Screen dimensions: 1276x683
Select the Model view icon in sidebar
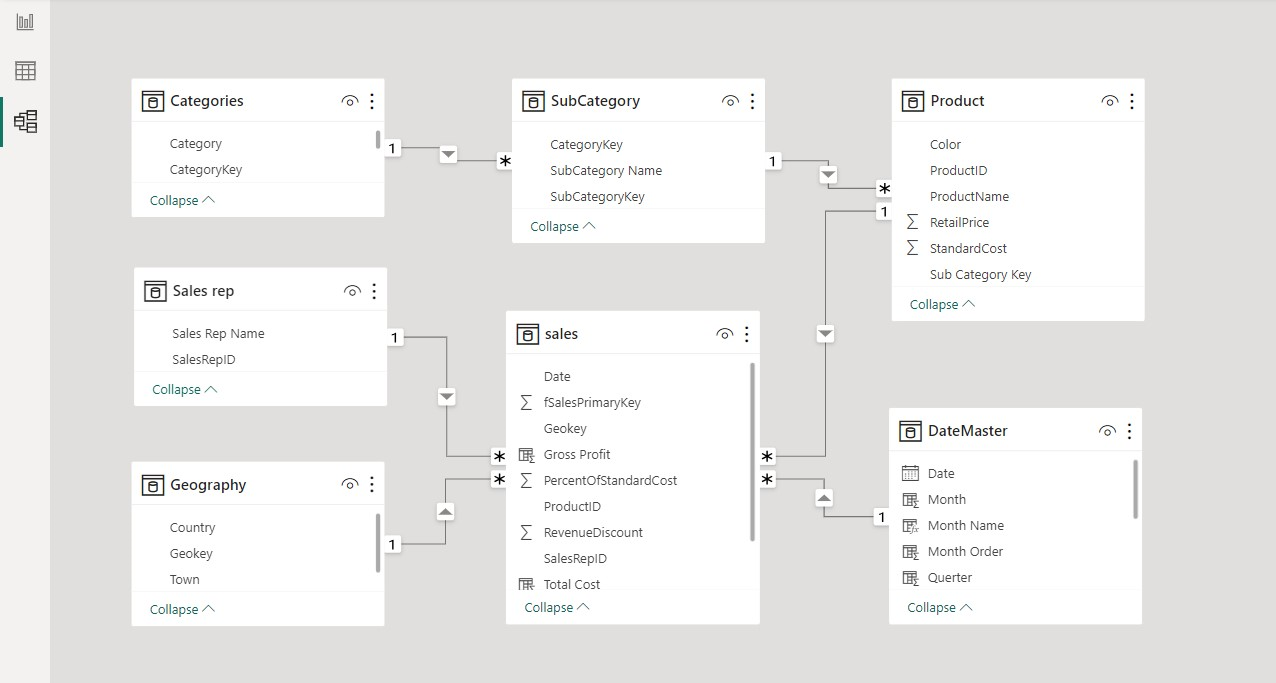click(x=25, y=122)
